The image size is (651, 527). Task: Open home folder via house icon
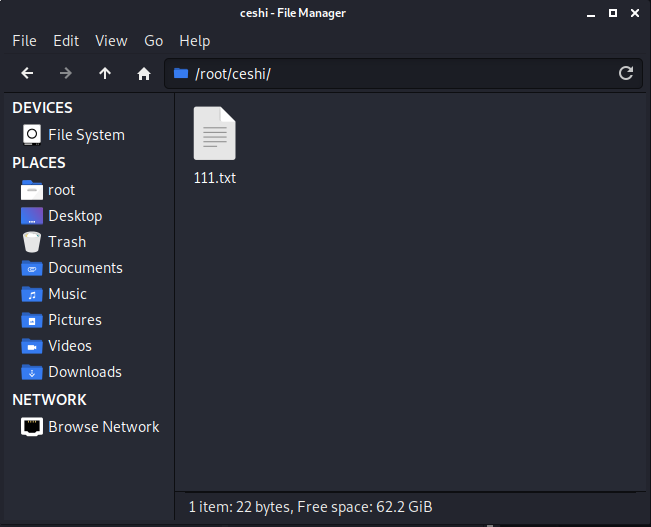coord(144,73)
